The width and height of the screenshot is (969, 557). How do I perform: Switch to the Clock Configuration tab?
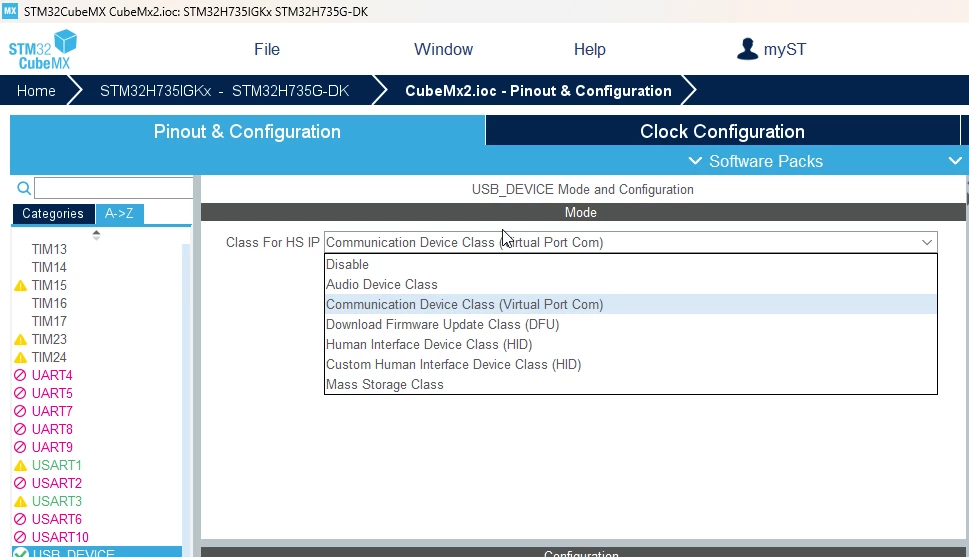coord(722,131)
